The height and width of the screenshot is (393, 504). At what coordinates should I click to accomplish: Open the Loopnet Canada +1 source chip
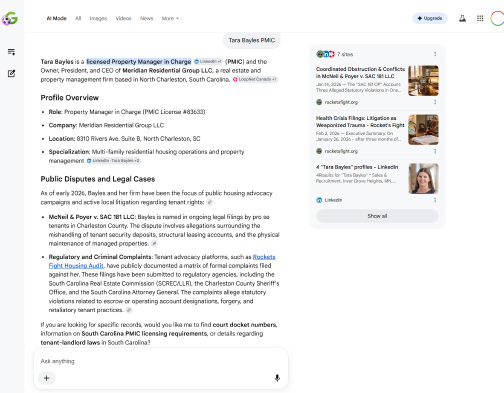tap(255, 79)
